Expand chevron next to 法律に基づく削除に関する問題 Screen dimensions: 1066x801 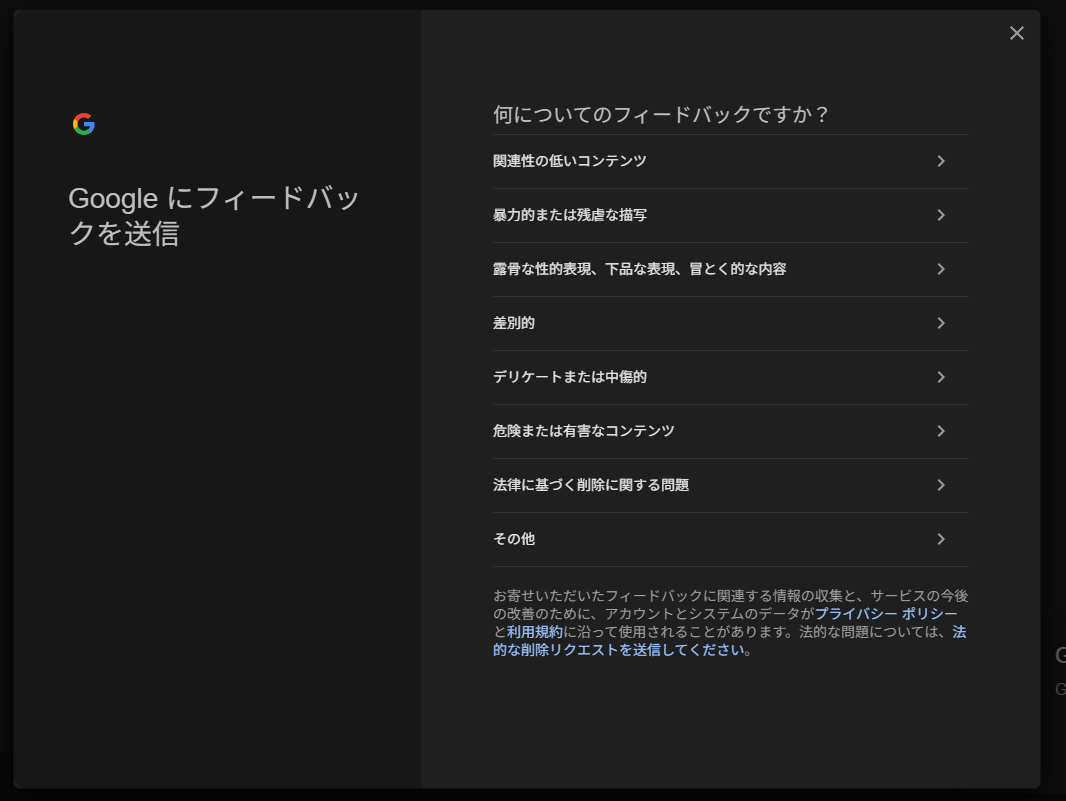(941, 485)
